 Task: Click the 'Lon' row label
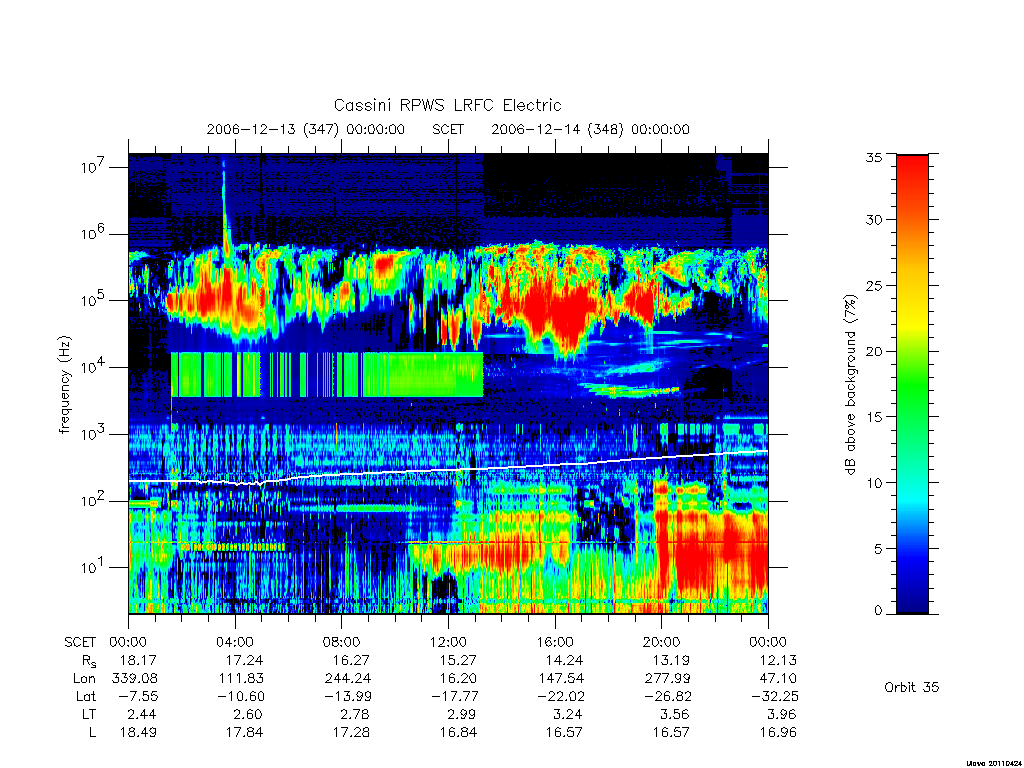(84, 679)
